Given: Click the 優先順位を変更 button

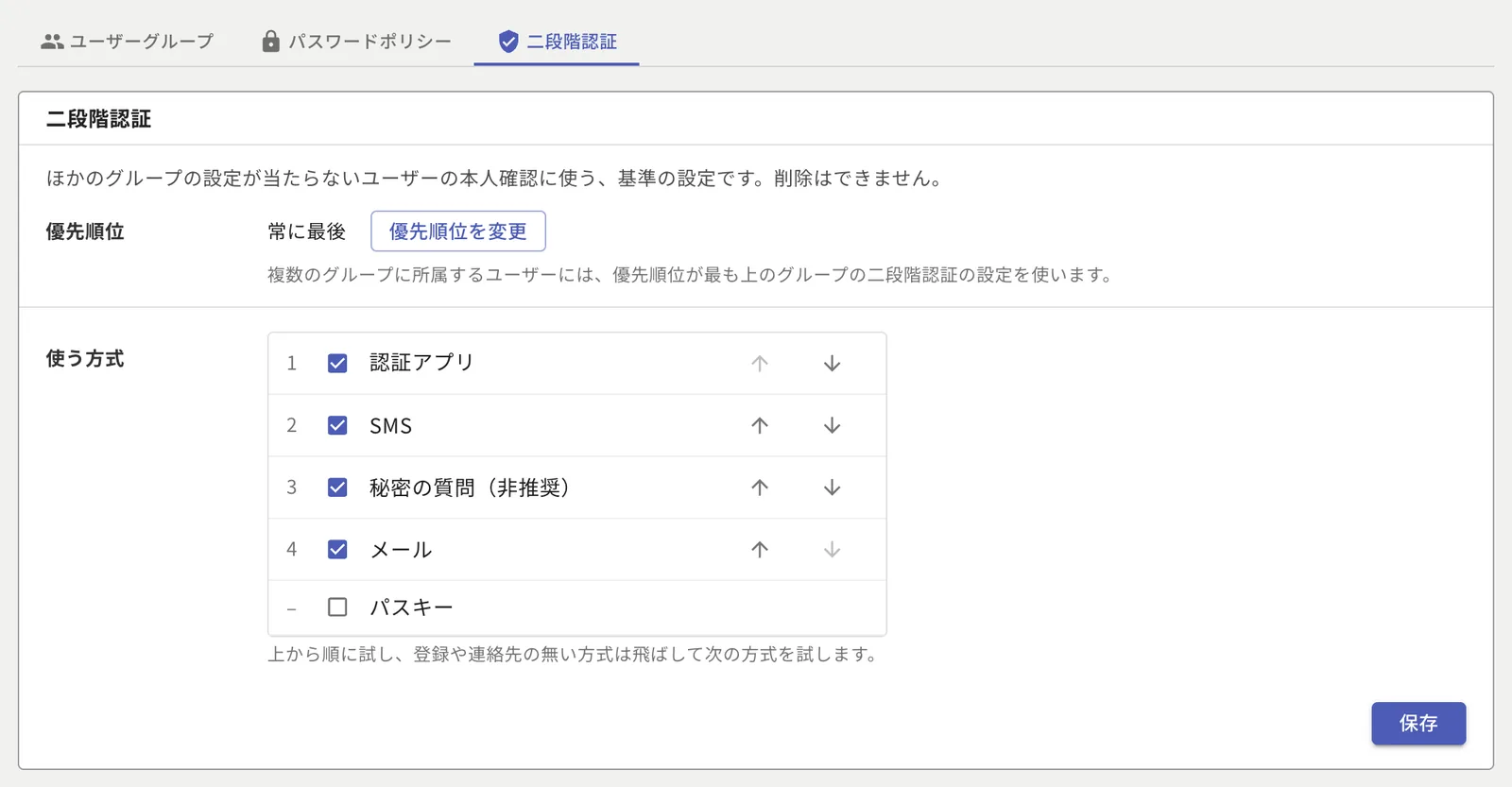Looking at the screenshot, I should (458, 231).
